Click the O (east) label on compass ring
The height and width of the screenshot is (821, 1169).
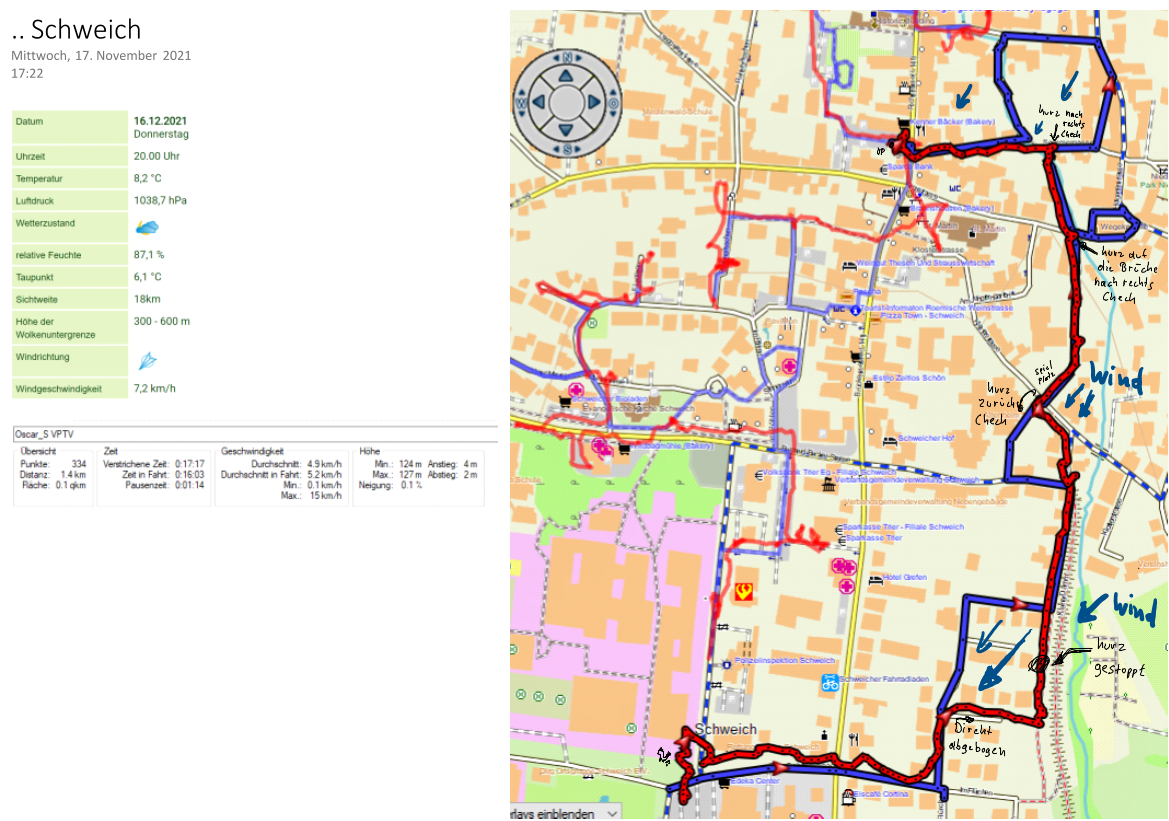(611, 102)
